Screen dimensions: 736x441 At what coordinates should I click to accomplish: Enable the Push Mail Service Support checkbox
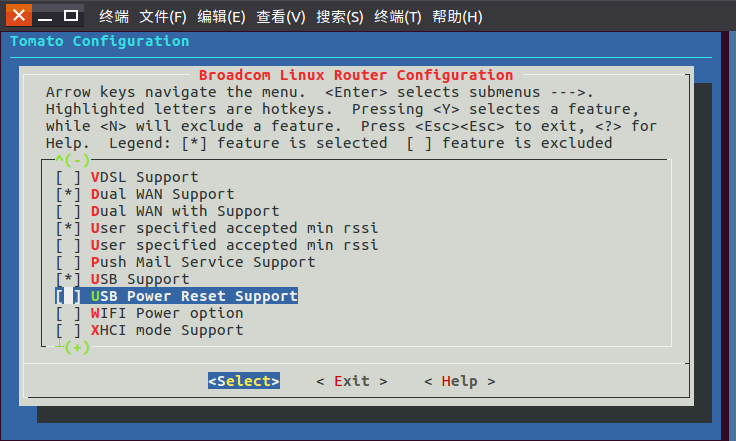click(x=68, y=262)
